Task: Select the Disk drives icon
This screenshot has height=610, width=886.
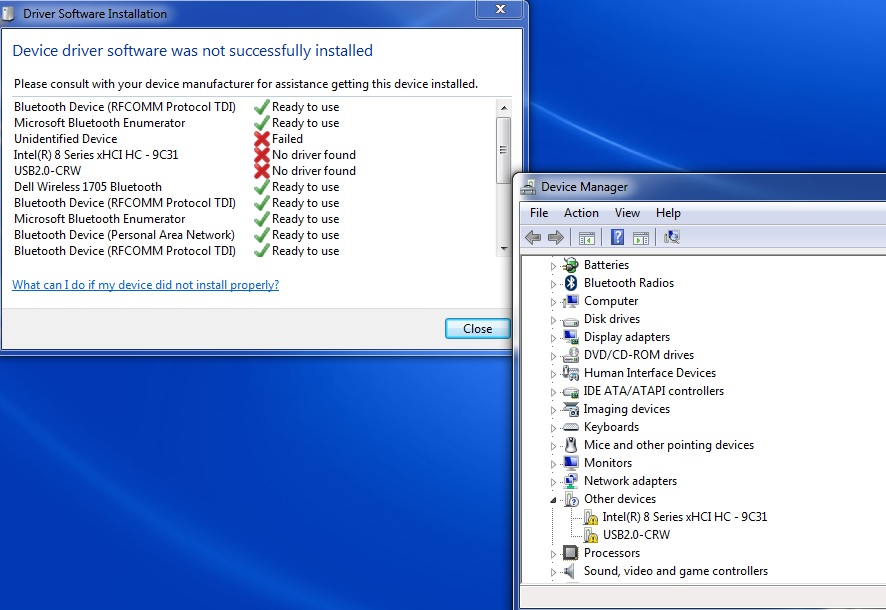Action: [571, 320]
